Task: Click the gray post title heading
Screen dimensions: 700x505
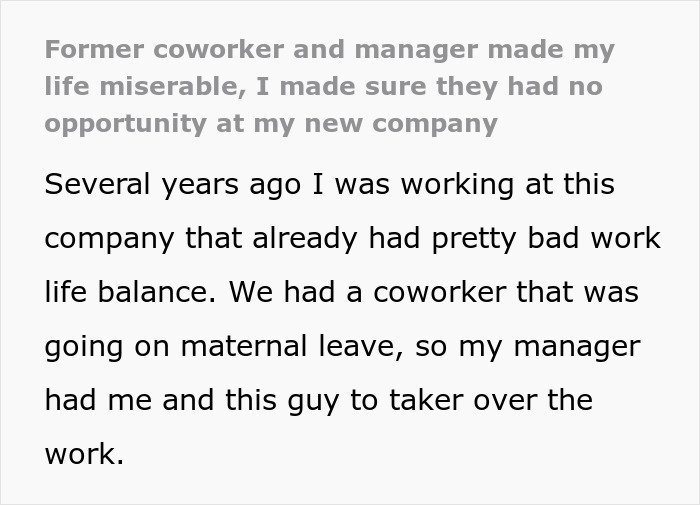Action: [330, 86]
